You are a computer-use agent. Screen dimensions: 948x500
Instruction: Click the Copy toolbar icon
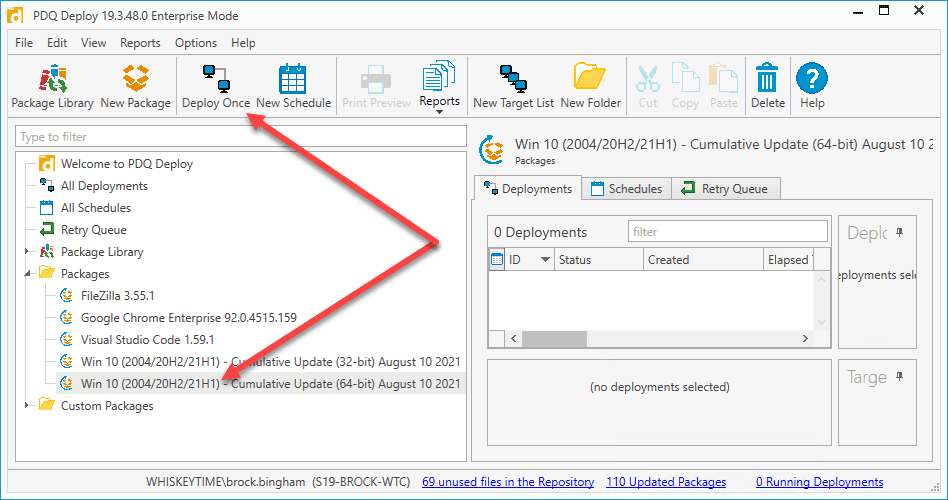[x=685, y=78]
